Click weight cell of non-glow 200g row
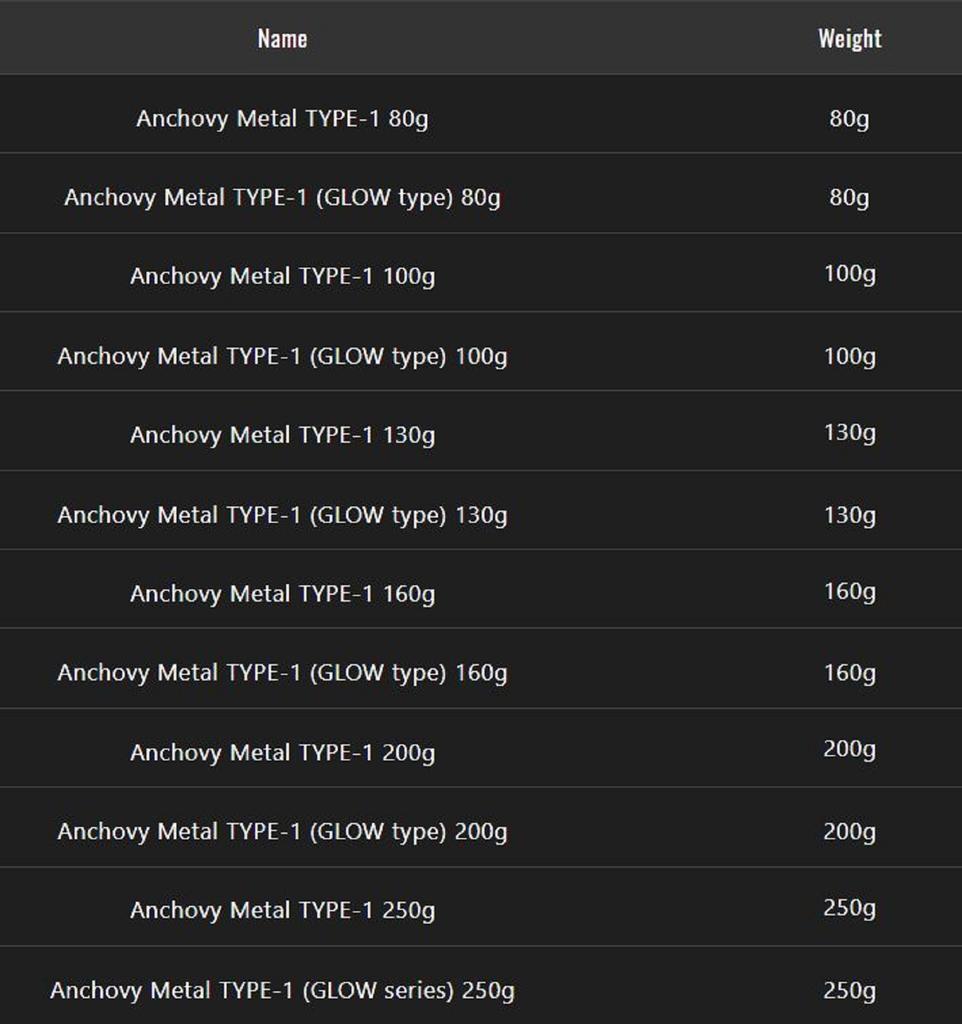Image resolution: width=962 pixels, height=1024 pixels. click(849, 750)
